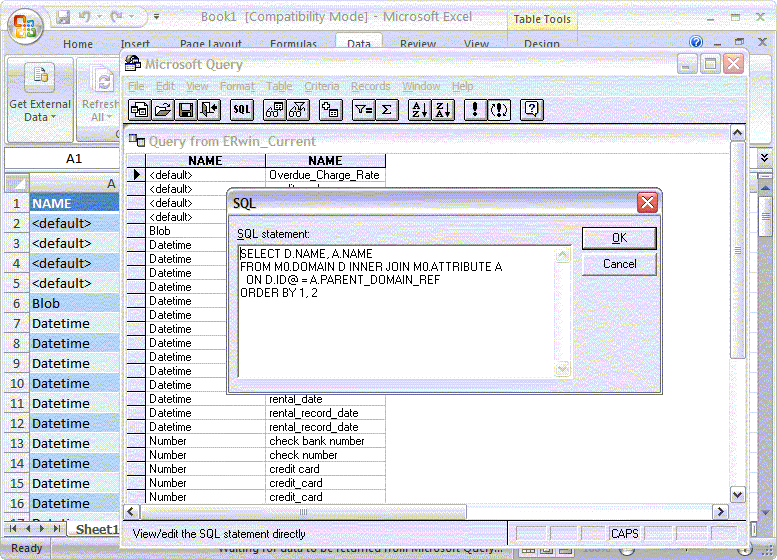The width and height of the screenshot is (777, 560).
Task: Open the Help menu in Microsoft Query
Action: [462, 86]
